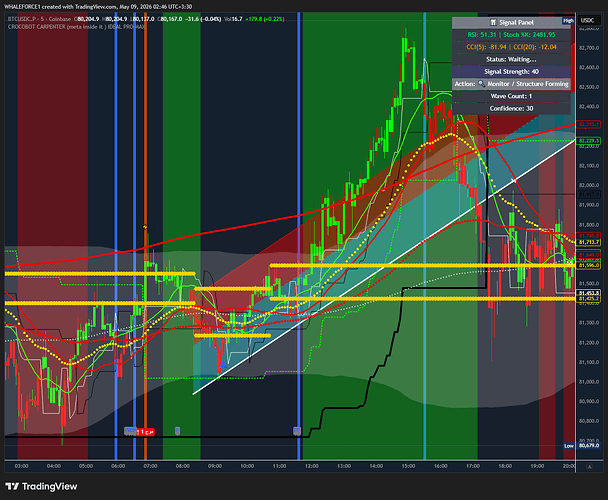
Task: Click the 81,000.0 price axis label
Action: [589, 382]
